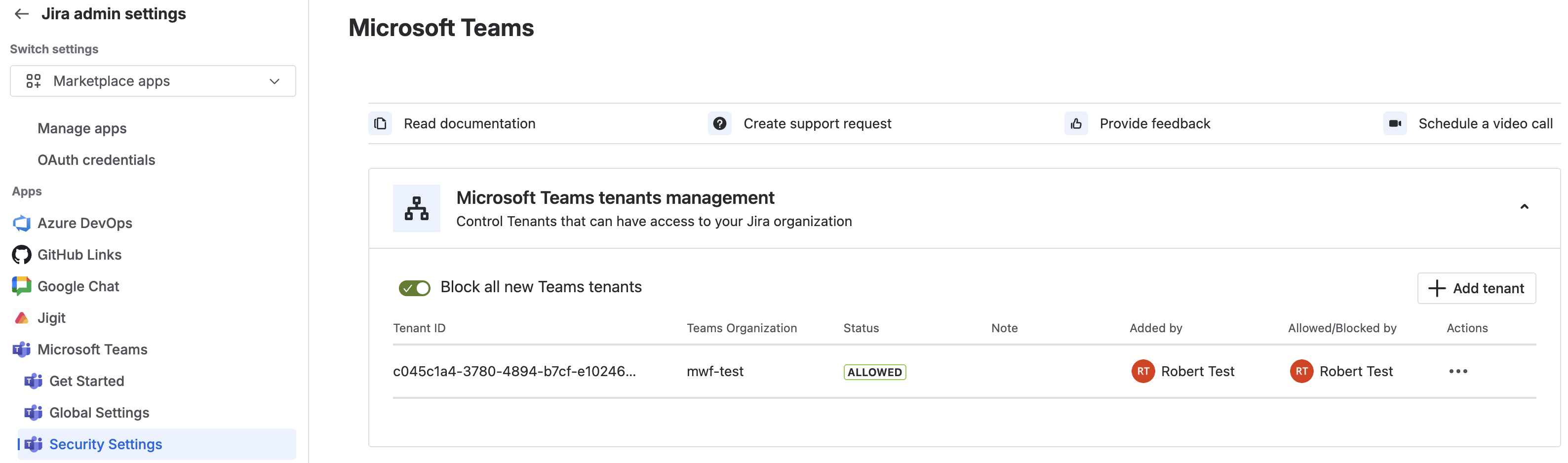Toggle Block all new Teams tenants switch
Screen dimensions: 1568x463
(x=415, y=288)
